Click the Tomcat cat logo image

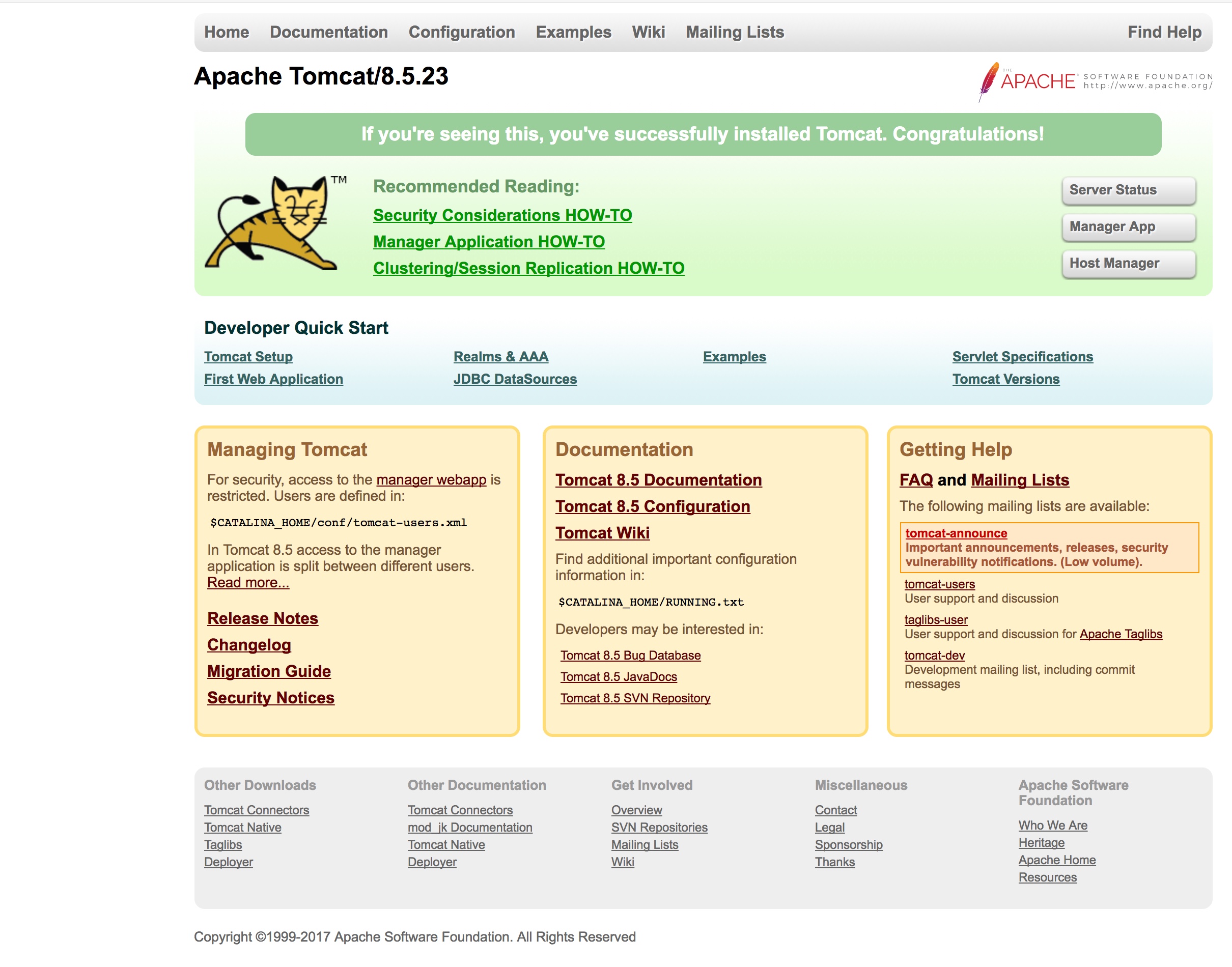point(275,222)
